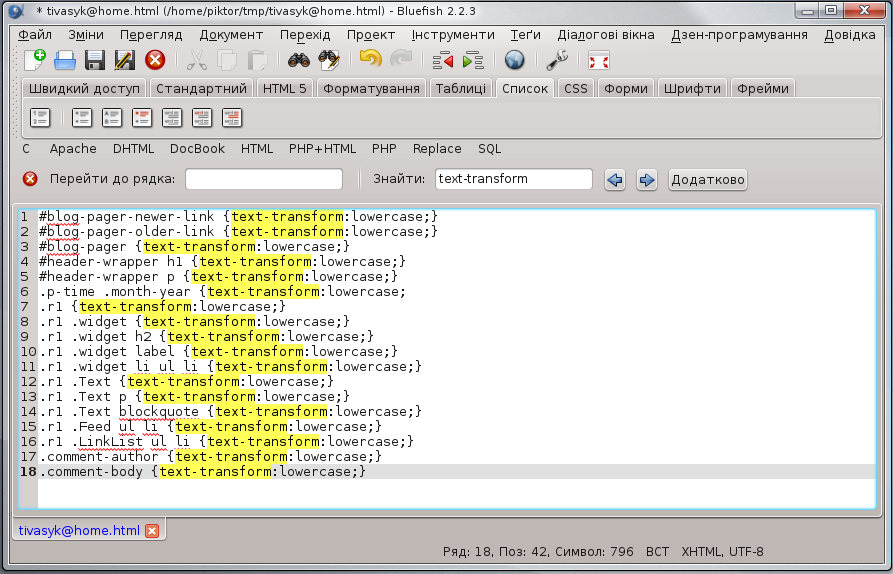Screen dimensions: 893x574
Task: Create a new file with the New icon
Action: 35,60
